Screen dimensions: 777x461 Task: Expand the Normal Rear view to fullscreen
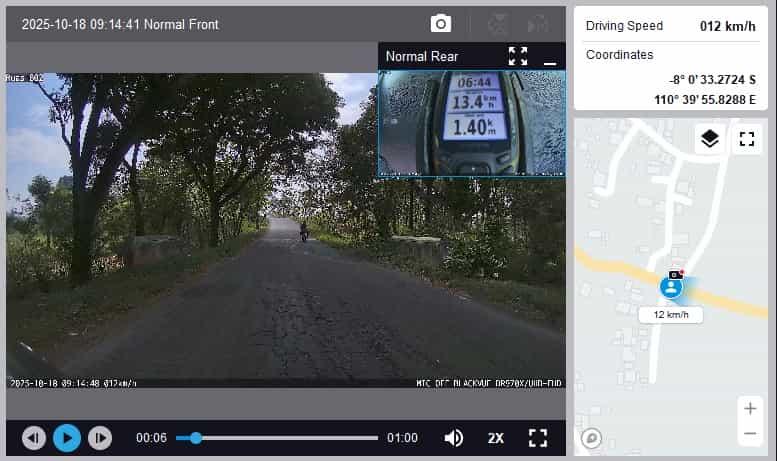point(517,56)
